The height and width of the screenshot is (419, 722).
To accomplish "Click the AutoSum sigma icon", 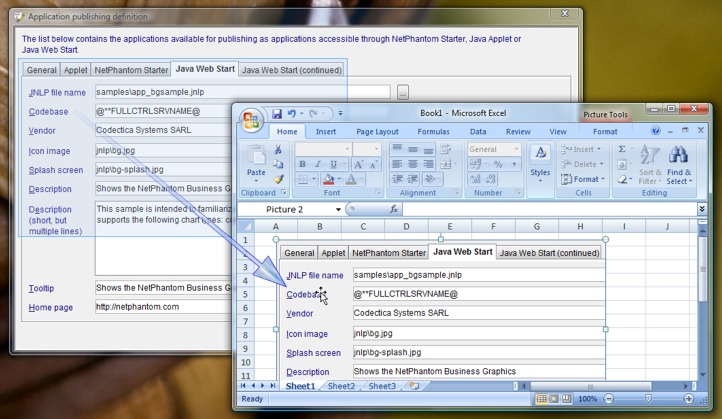I will coord(622,149).
